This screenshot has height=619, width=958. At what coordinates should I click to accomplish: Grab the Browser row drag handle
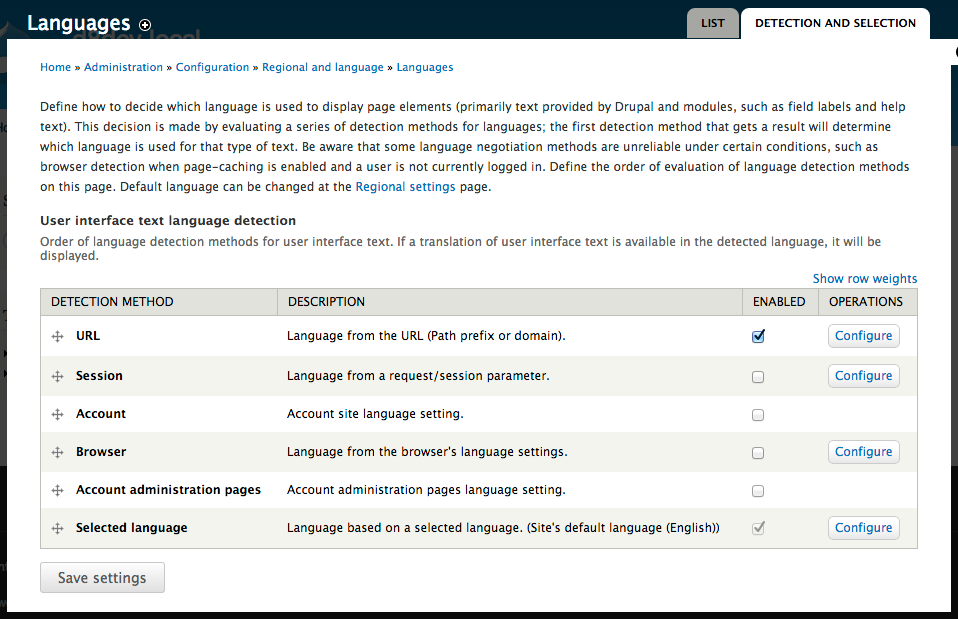[x=57, y=452]
